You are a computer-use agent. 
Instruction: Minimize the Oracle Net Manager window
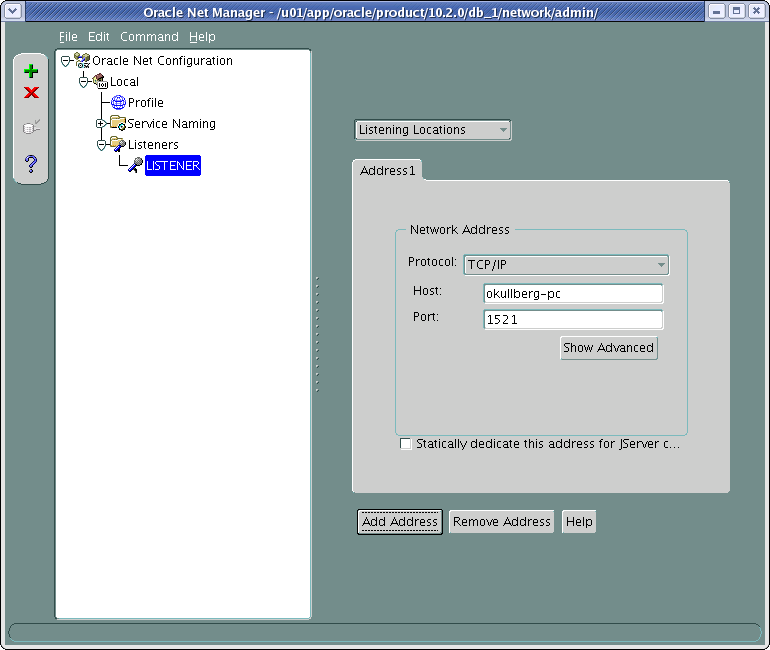click(x=716, y=11)
